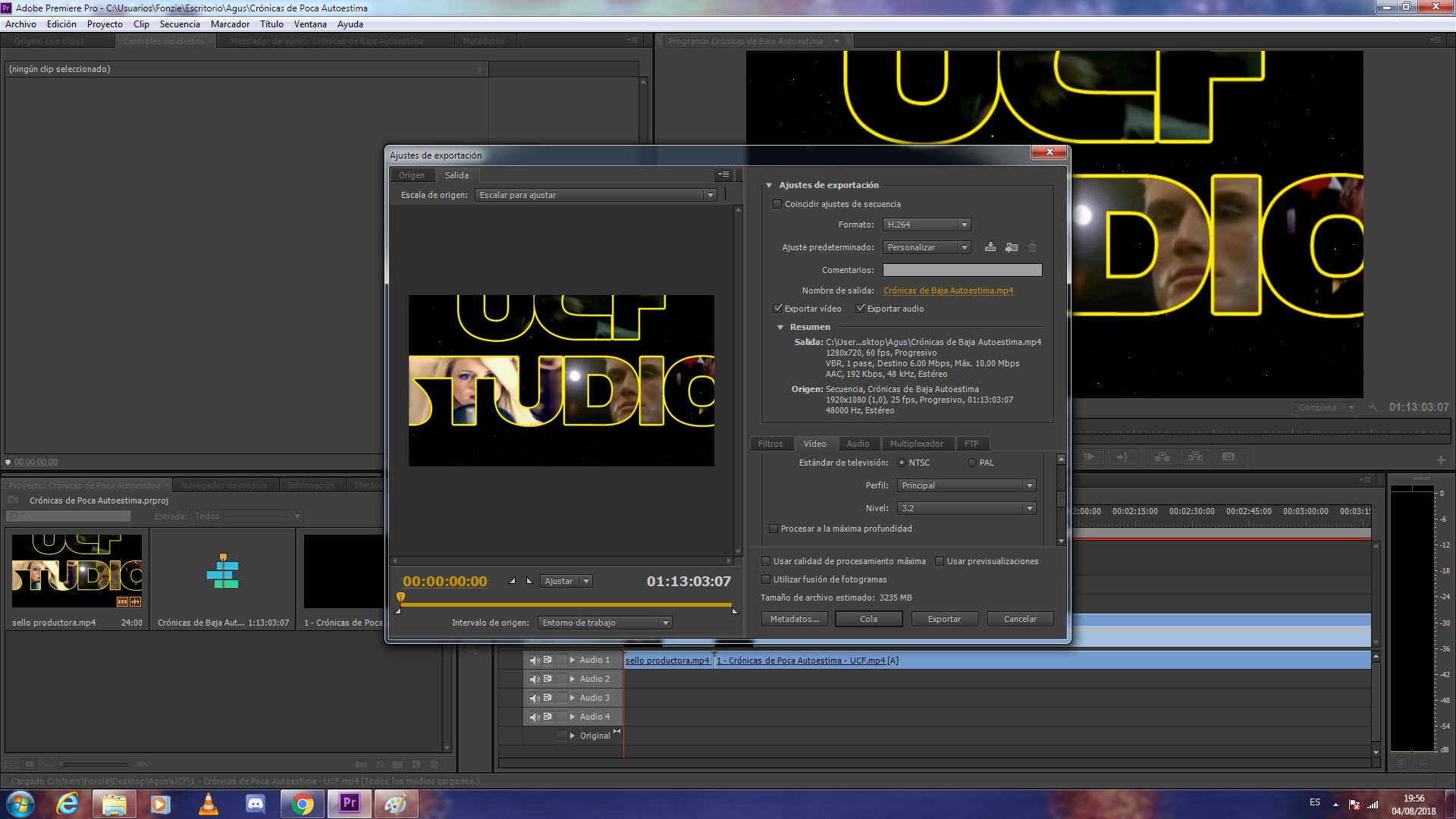The image size is (1456, 819).
Task: Uncheck the Exportar vídeo checkbox
Action: coord(777,309)
